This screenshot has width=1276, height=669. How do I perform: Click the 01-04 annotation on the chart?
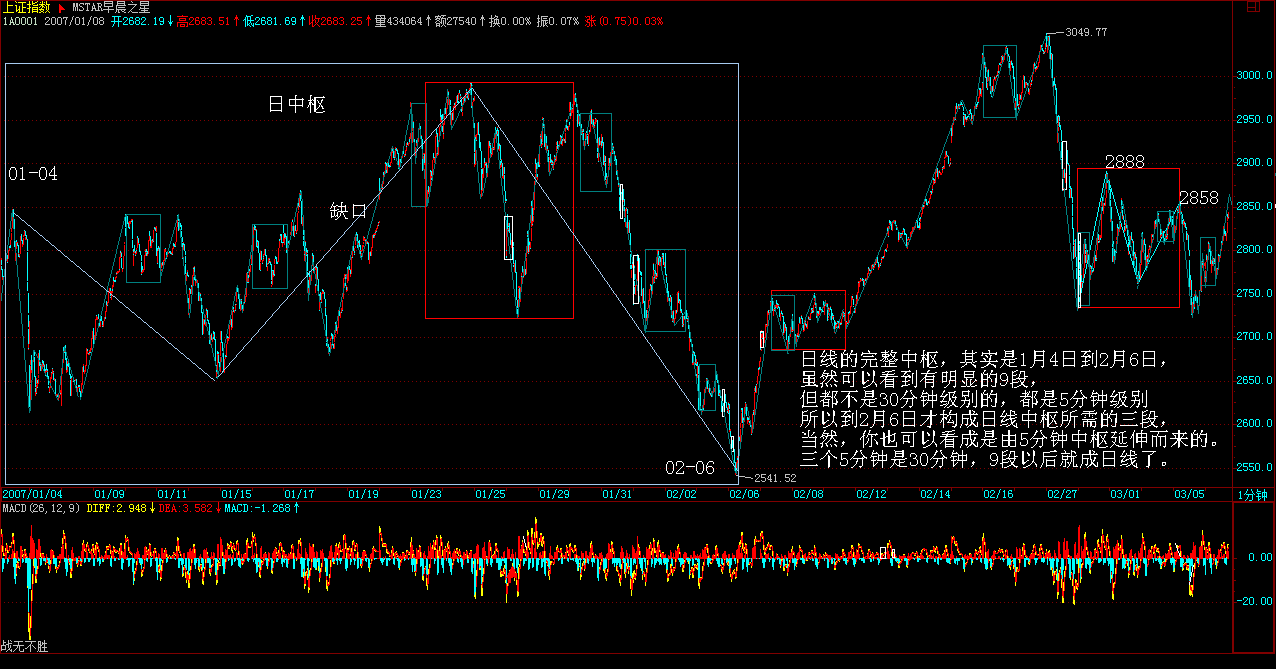pyautogui.click(x=33, y=174)
